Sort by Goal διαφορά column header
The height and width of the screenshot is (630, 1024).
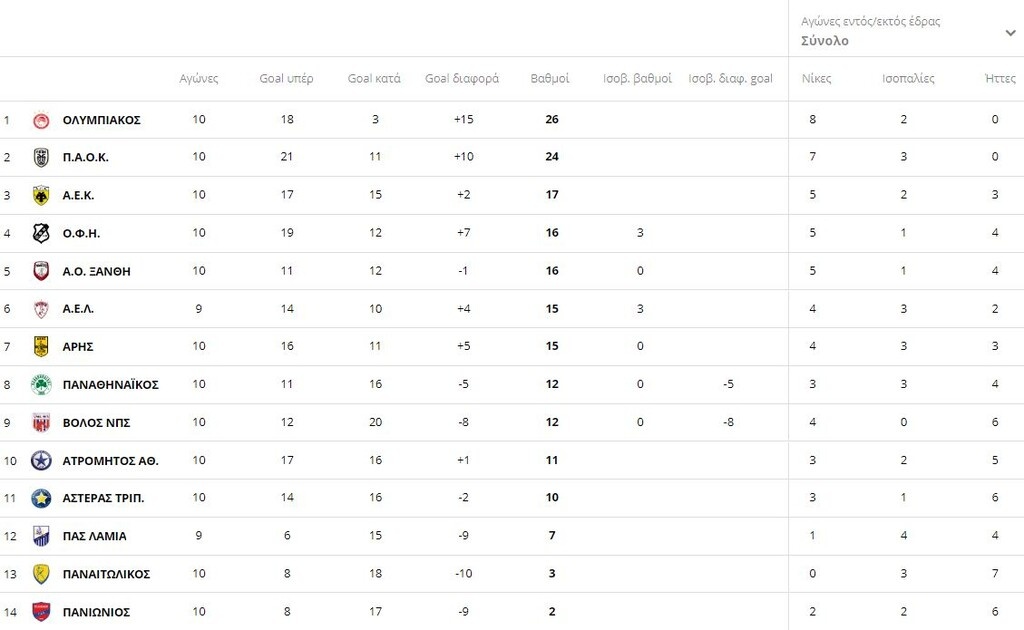point(462,79)
